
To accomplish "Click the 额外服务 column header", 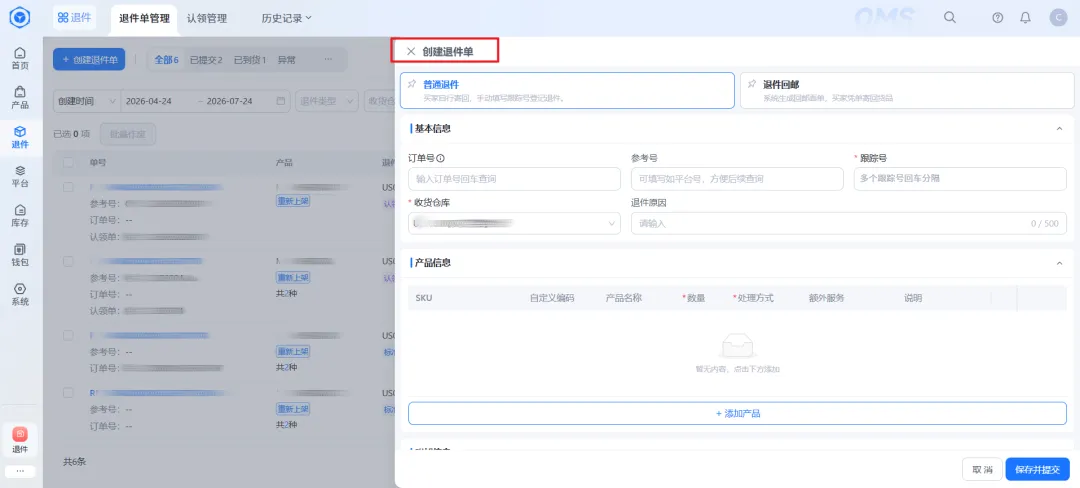I will pos(827,298).
